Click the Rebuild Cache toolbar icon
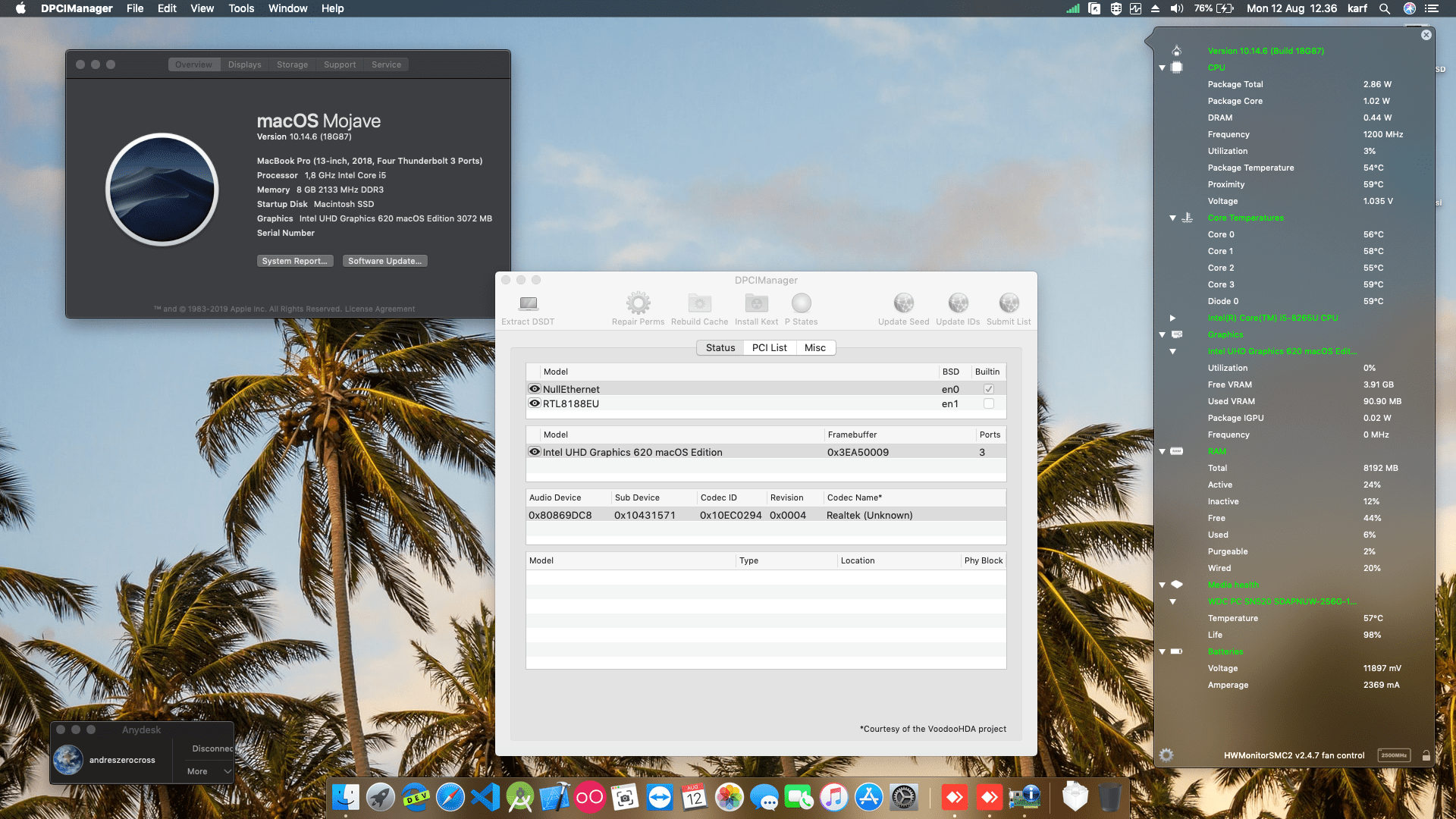This screenshot has width=1456, height=819. pos(699,309)
